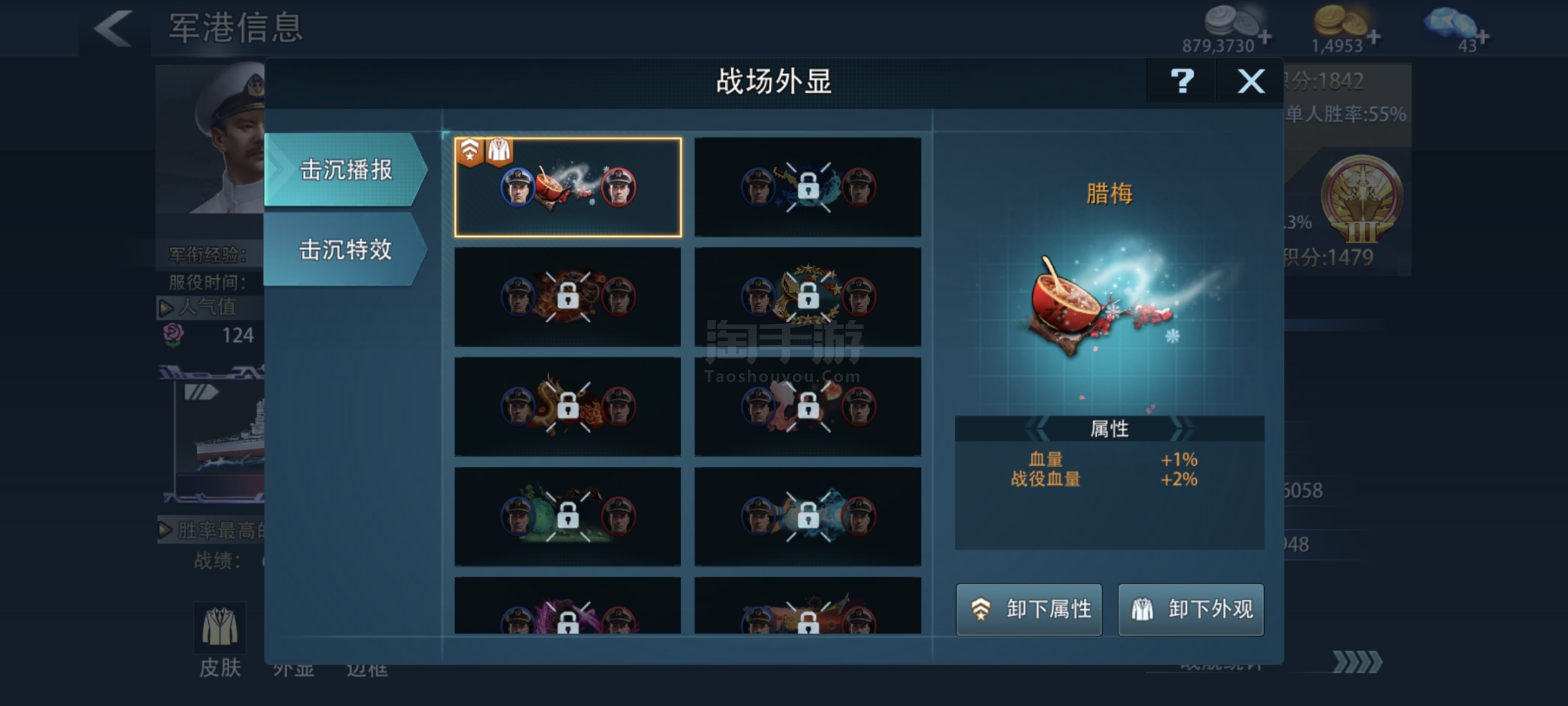Open the 皮肤 jacket icon
This screenshot has width=1568, height=706.
point(220,628)
